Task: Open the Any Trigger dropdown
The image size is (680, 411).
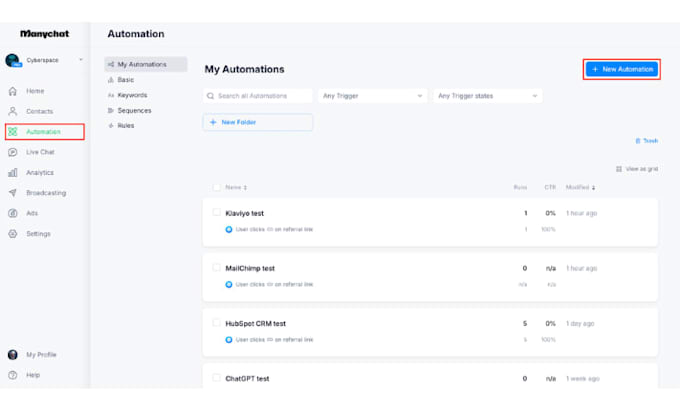Action: 373,96
